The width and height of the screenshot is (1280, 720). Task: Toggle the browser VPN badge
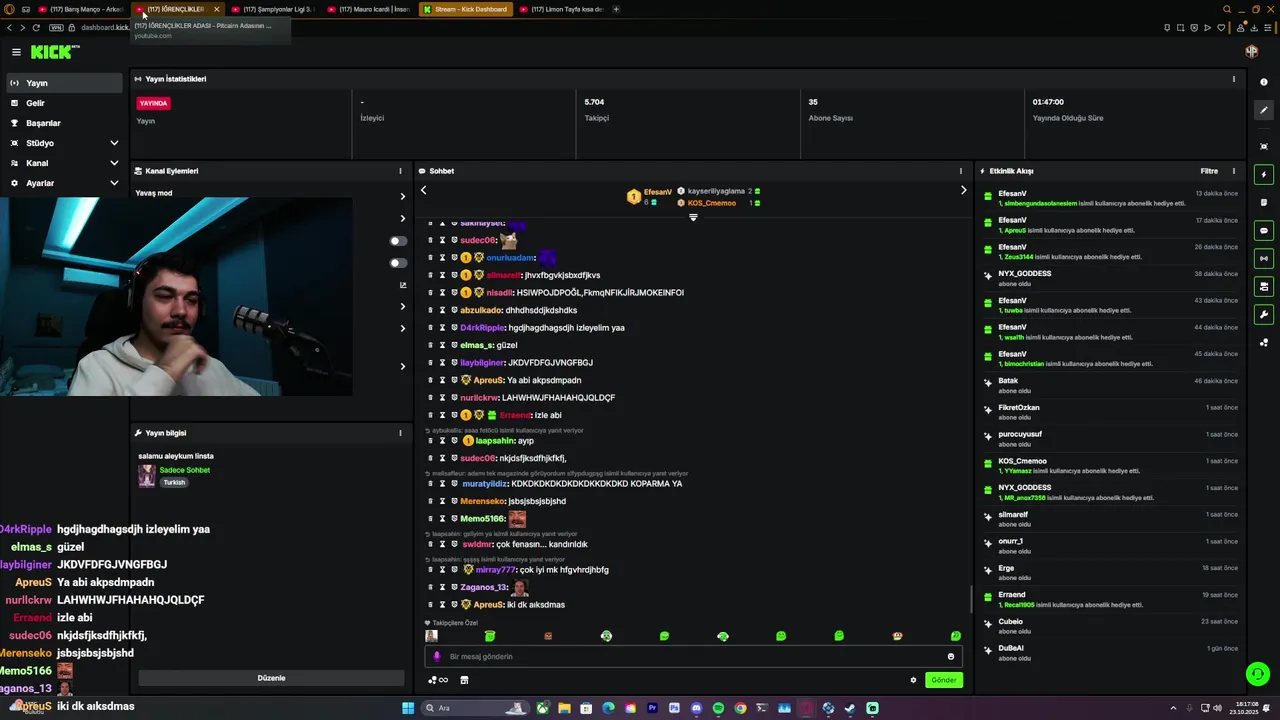pos(56,27)
